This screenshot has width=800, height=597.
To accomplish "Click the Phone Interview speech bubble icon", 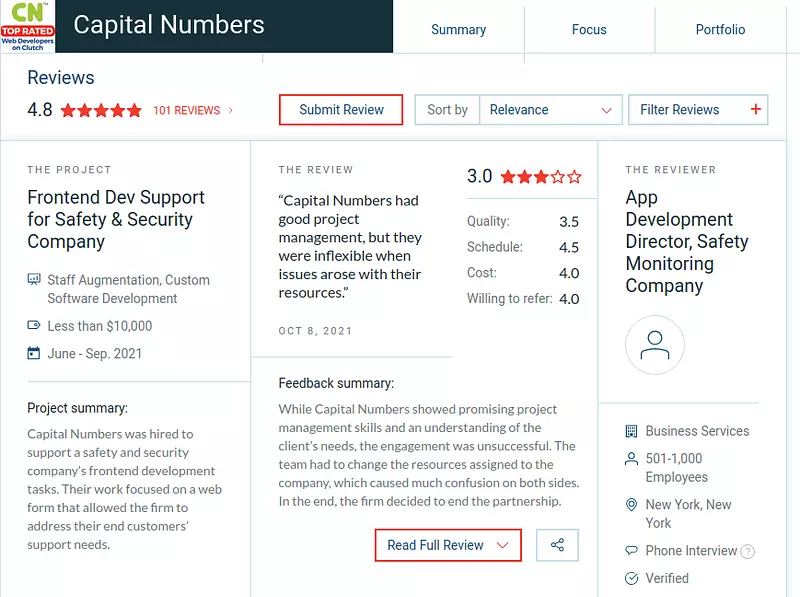I will 631,551.
